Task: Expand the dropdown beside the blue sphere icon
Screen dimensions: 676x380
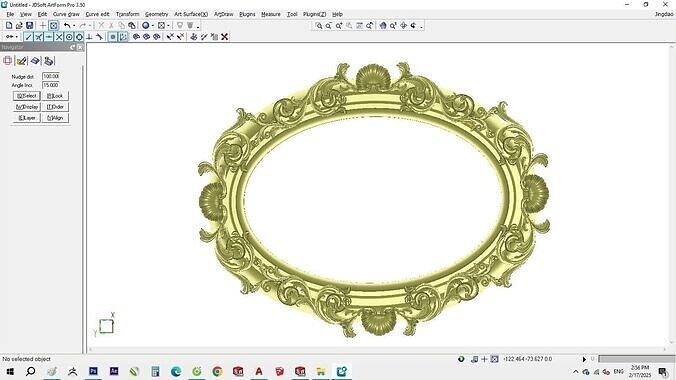Action: pos(153,26)
